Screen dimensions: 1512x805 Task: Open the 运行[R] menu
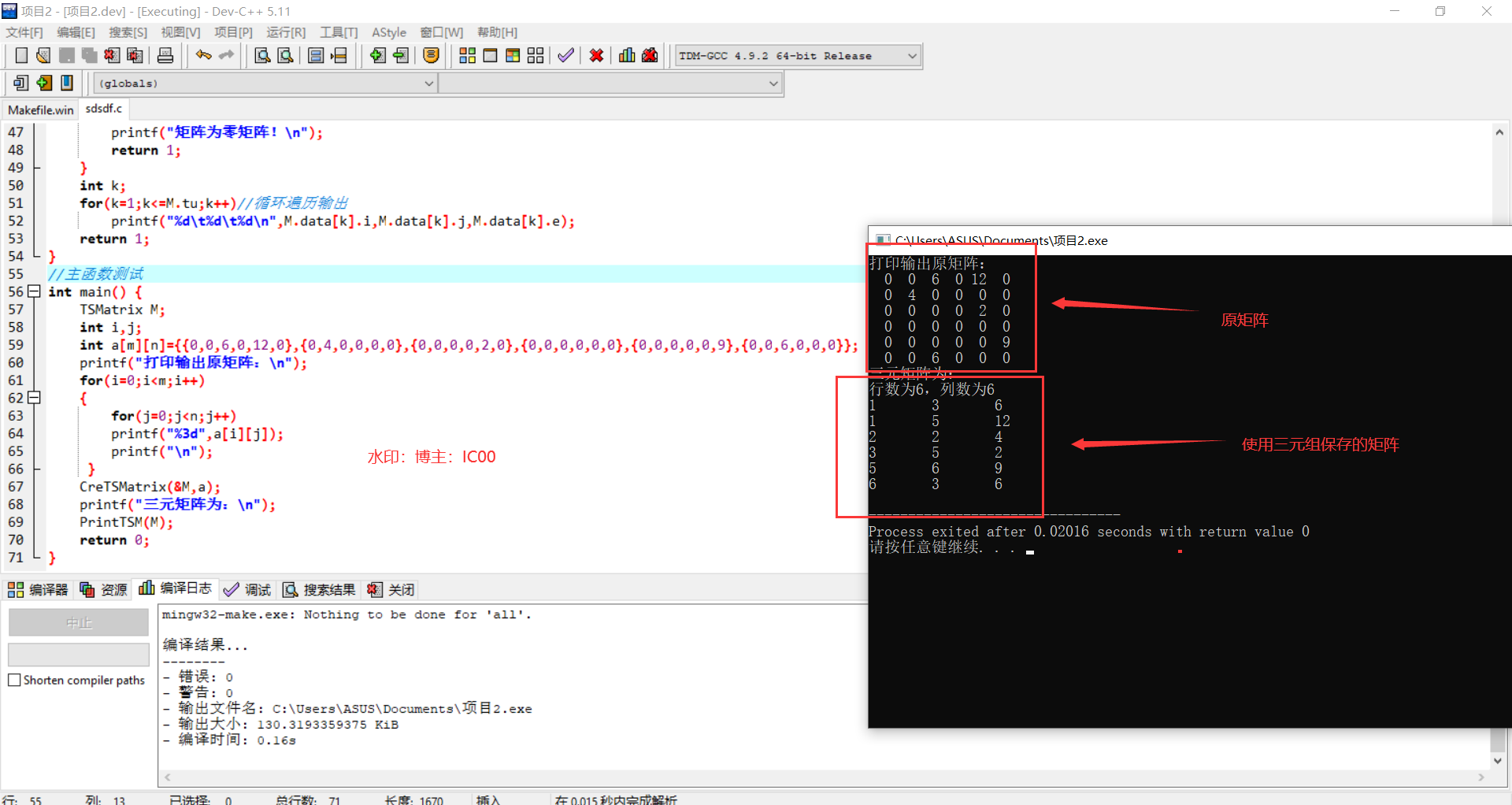point(286,32)
